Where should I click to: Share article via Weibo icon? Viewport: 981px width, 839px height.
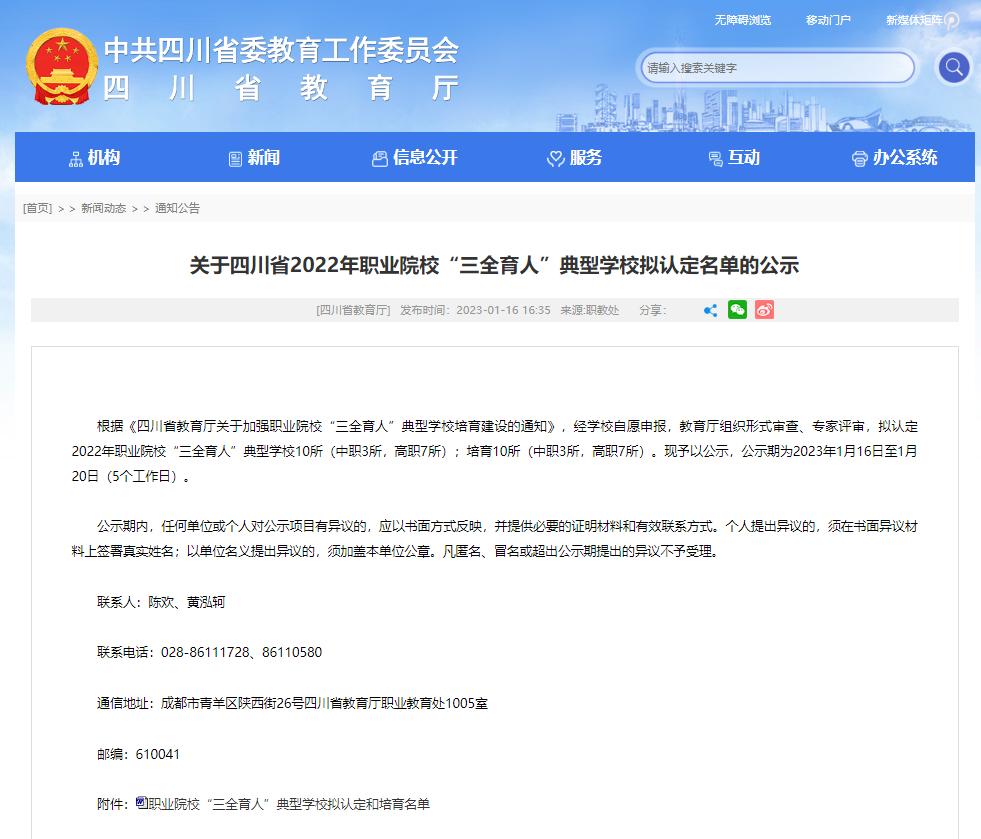coord(764,310)
